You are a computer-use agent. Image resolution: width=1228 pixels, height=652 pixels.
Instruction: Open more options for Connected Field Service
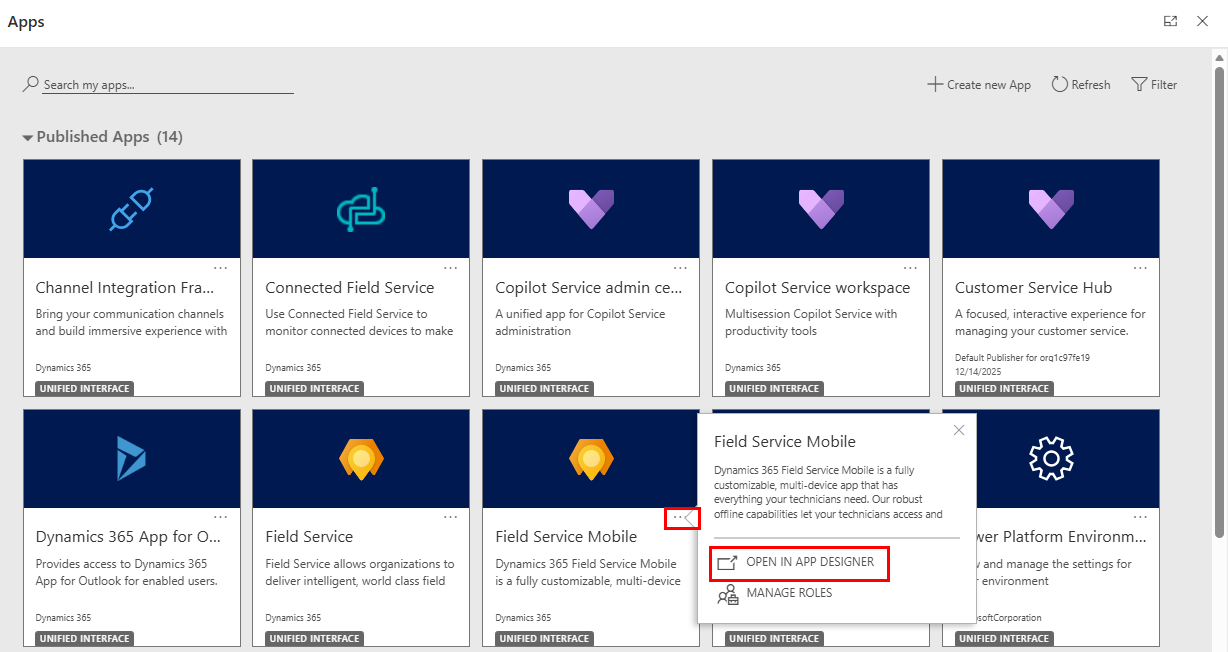click(x=451, y=268)
